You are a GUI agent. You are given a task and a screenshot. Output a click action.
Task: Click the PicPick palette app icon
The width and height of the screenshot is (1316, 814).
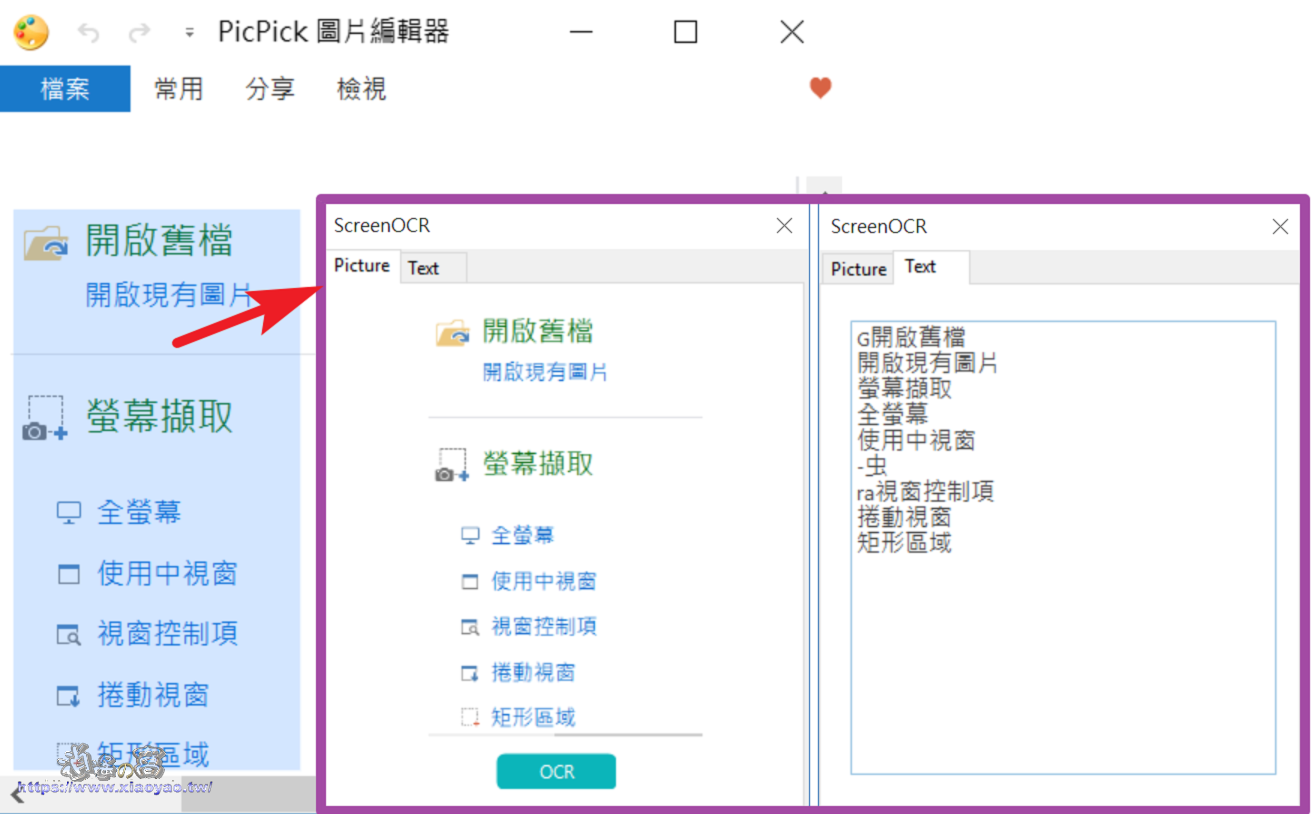pyautogui.click(x=31, y=33)
